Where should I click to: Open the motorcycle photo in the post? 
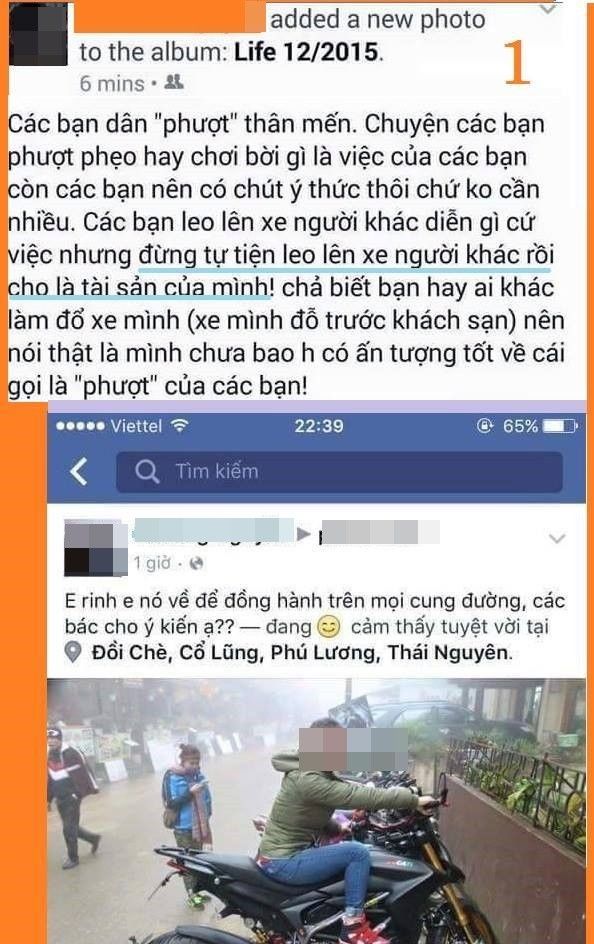(x=317, y=810)
